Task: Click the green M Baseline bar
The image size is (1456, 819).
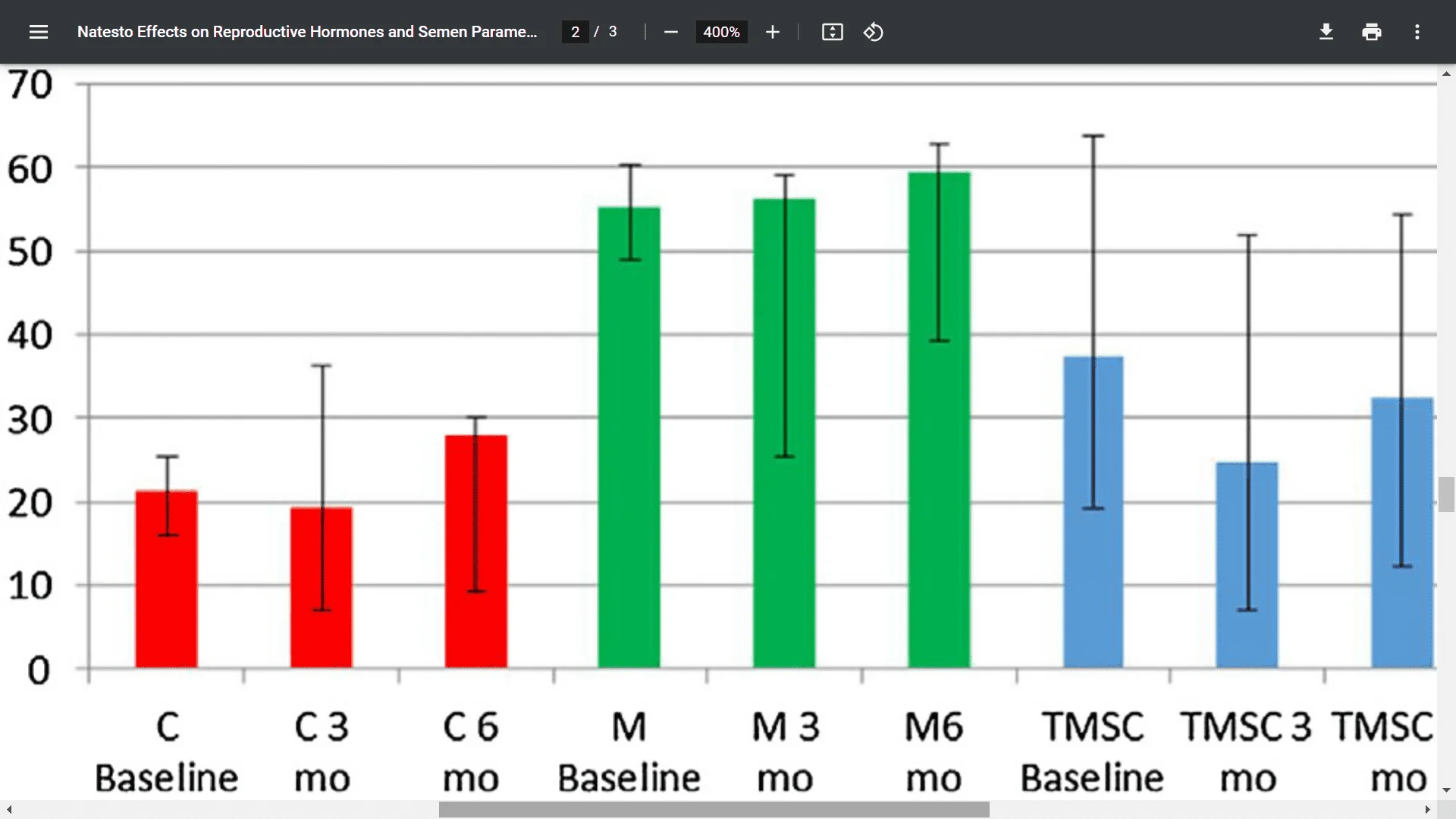Action: pos(629,438)
